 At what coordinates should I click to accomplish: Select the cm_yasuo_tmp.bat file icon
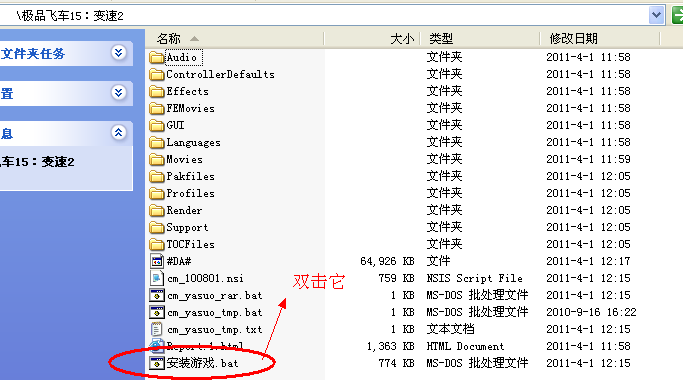(156, 312)
